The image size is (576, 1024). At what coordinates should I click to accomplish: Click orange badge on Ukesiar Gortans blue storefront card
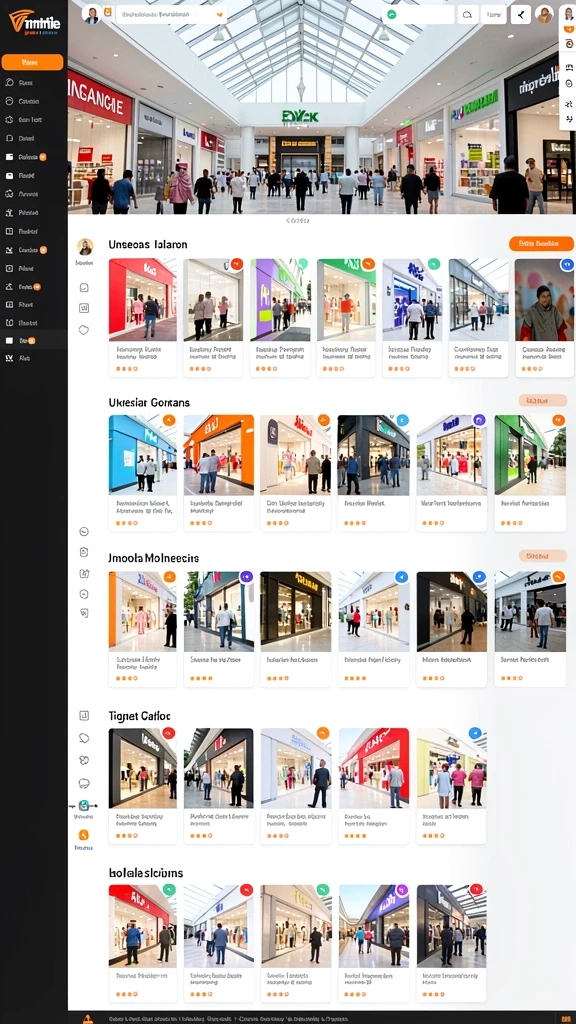[168, 420]
